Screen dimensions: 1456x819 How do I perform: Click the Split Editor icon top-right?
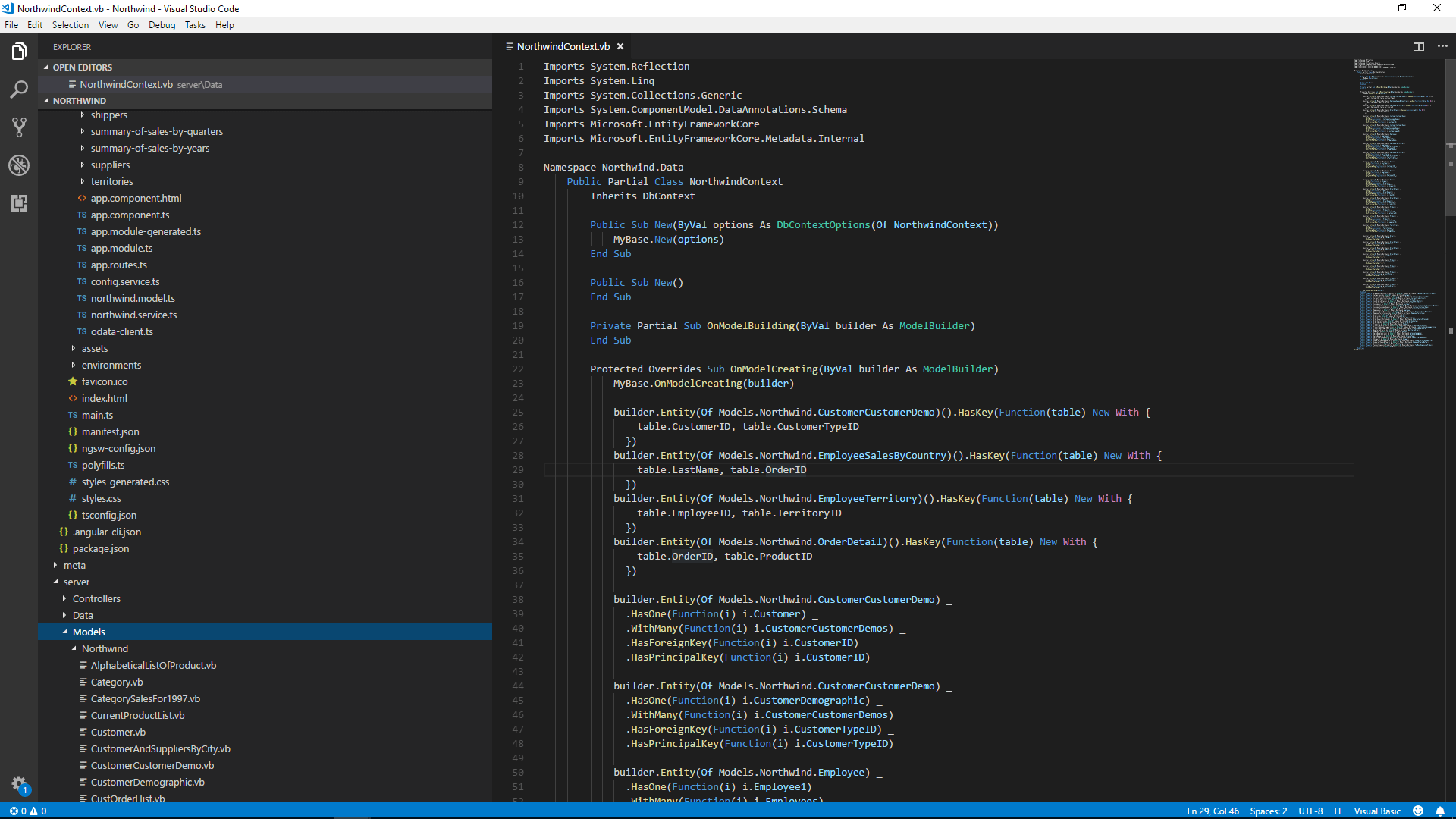[1419, 46]
